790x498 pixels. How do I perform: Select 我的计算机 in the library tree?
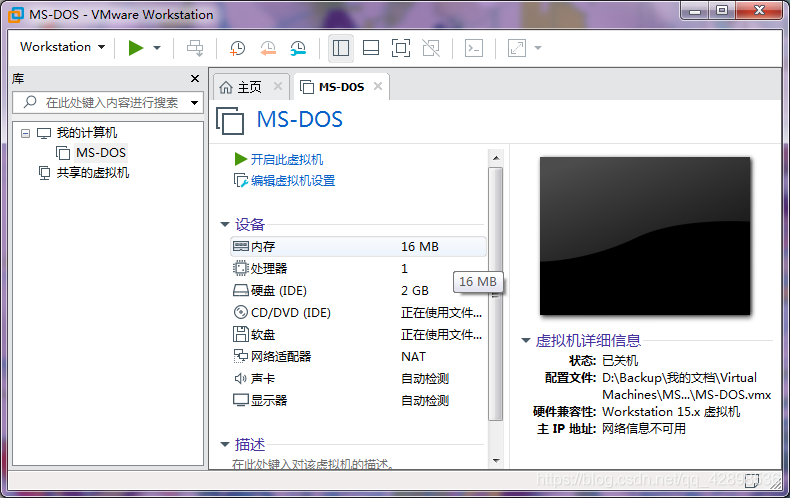pyautogui.click(x=87, y=133)
